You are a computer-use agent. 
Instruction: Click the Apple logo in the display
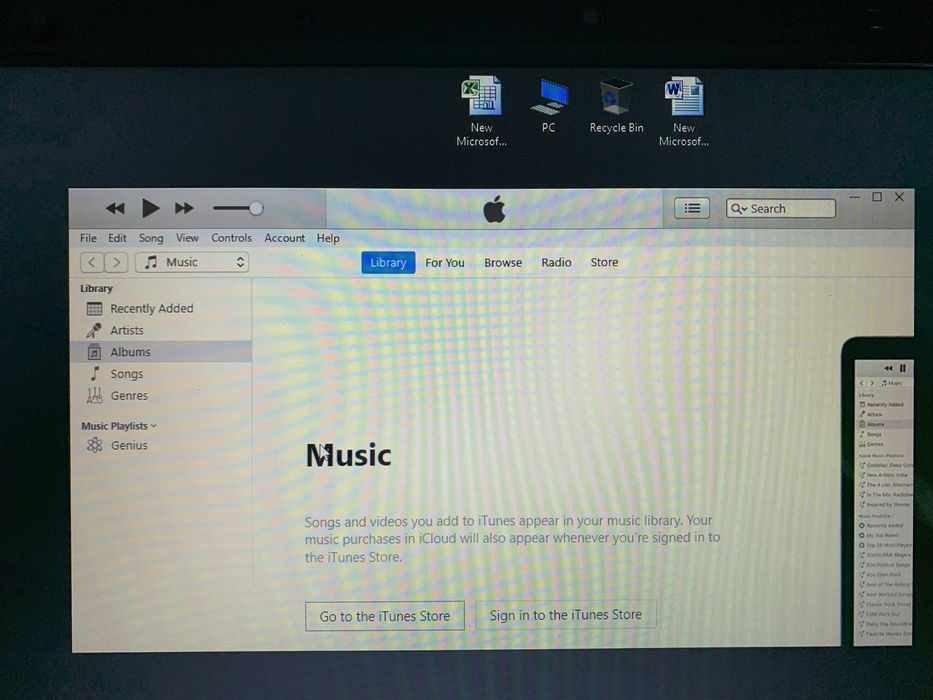[494, 208]
